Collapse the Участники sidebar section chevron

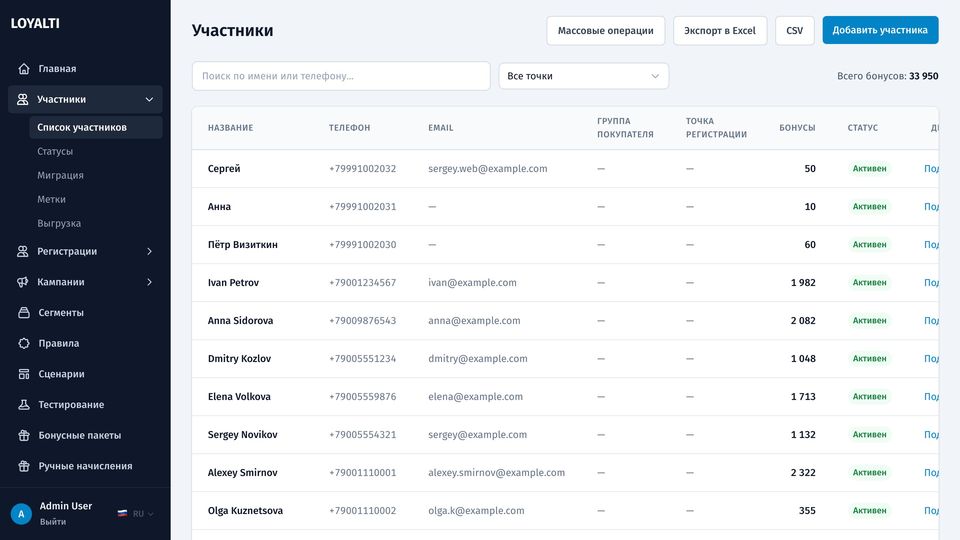pyautogui.click(x=149, y=99)
